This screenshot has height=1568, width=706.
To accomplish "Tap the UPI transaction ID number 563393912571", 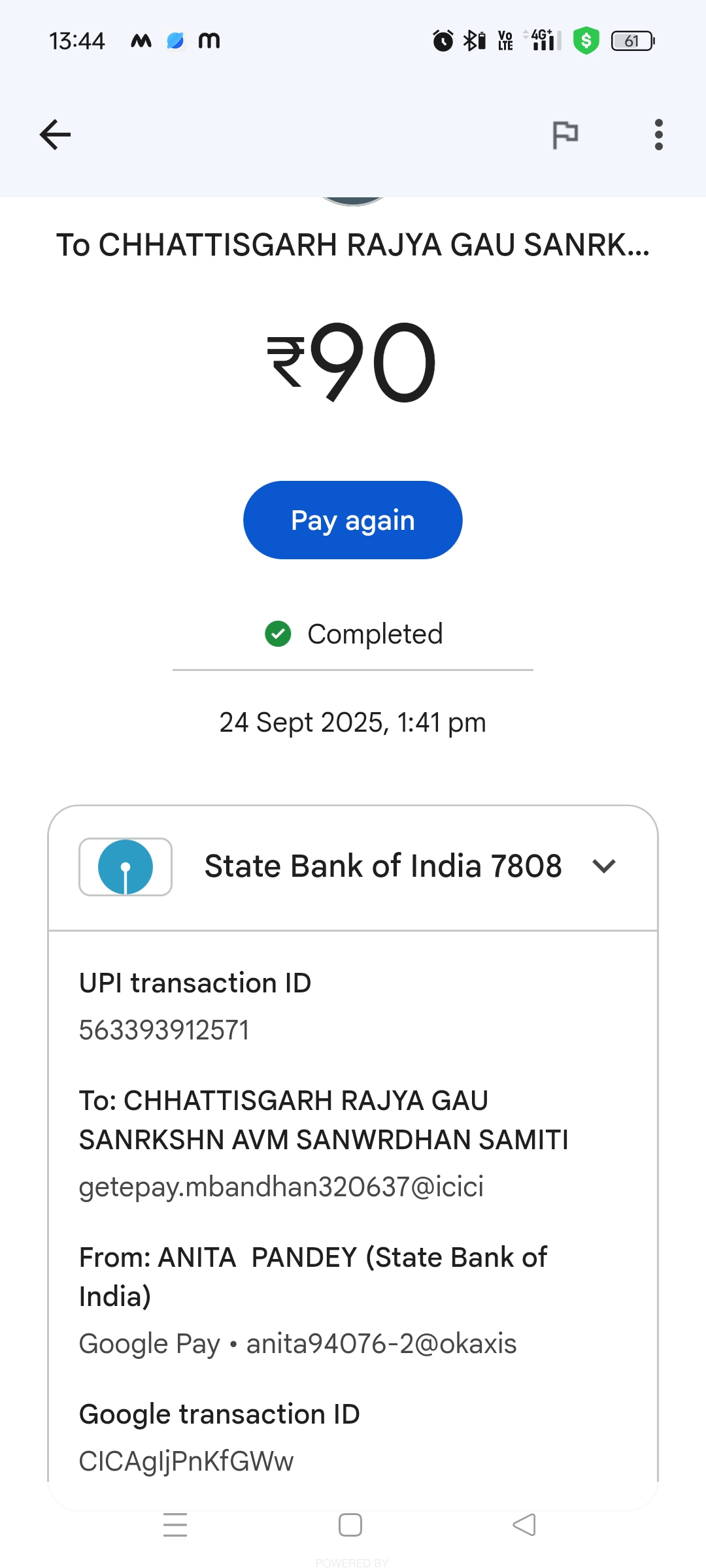I will point(164,1030).
